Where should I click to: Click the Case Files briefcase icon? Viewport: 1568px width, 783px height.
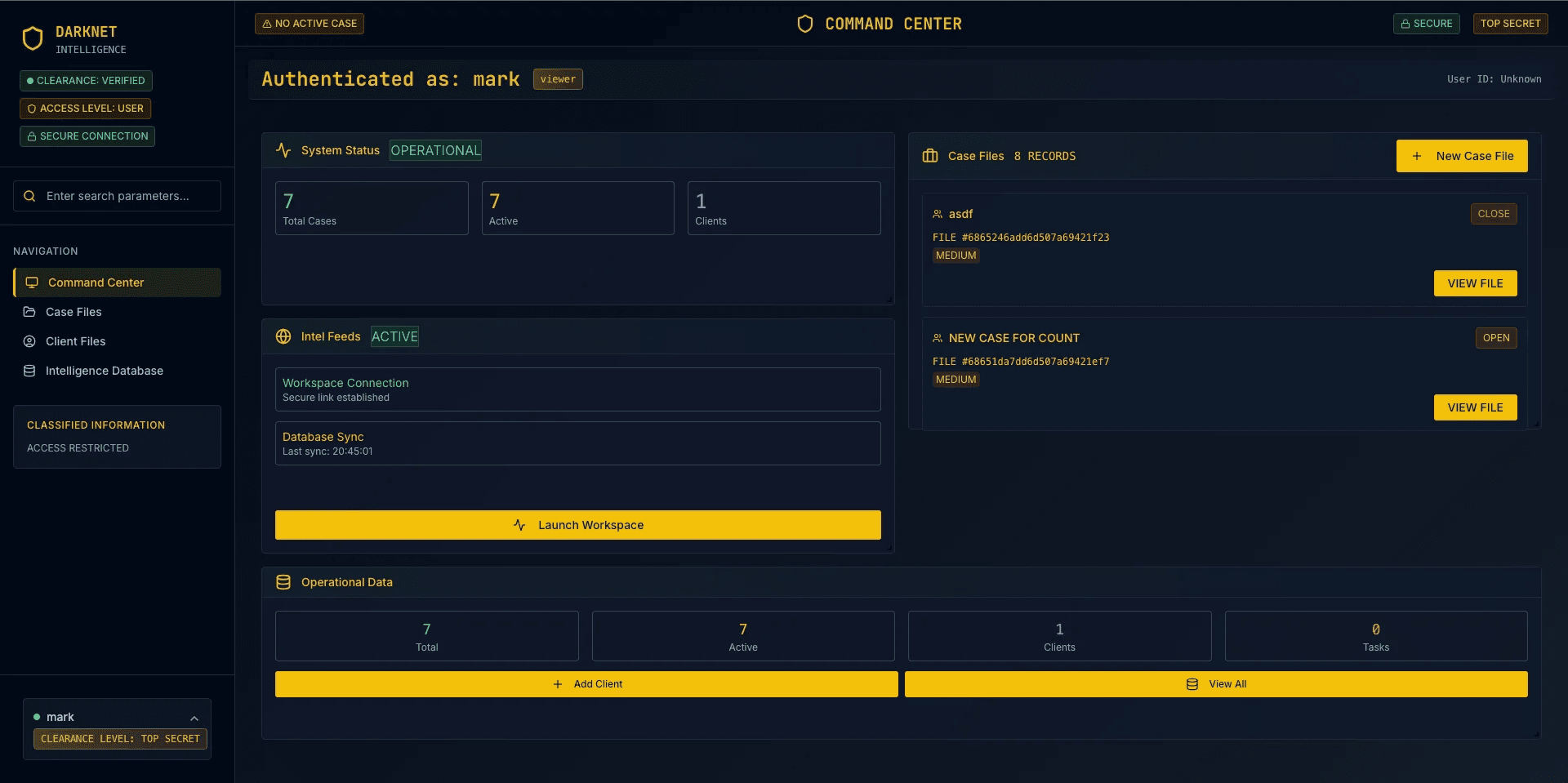930,156
